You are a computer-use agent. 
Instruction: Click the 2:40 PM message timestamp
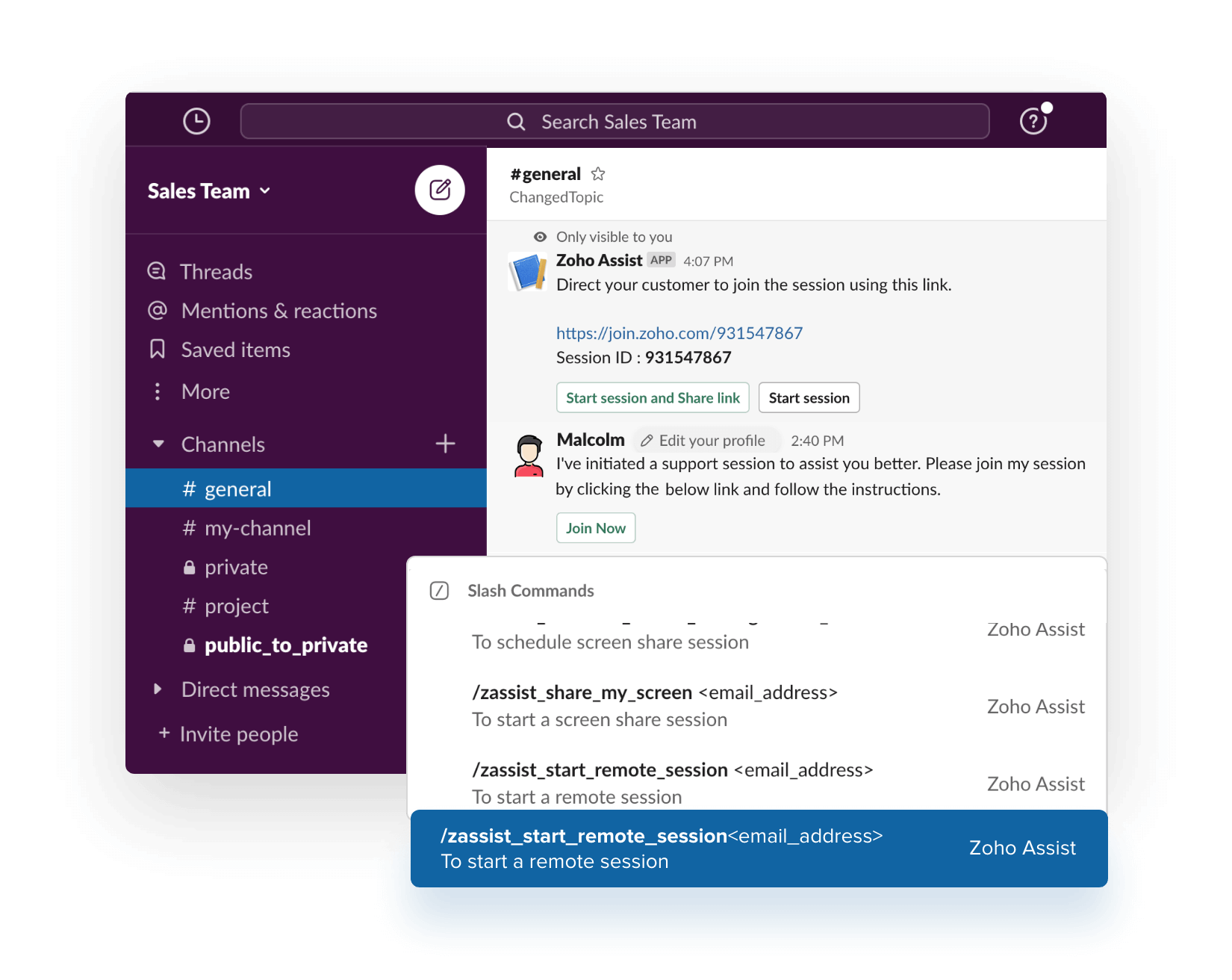tap(818, 441)
